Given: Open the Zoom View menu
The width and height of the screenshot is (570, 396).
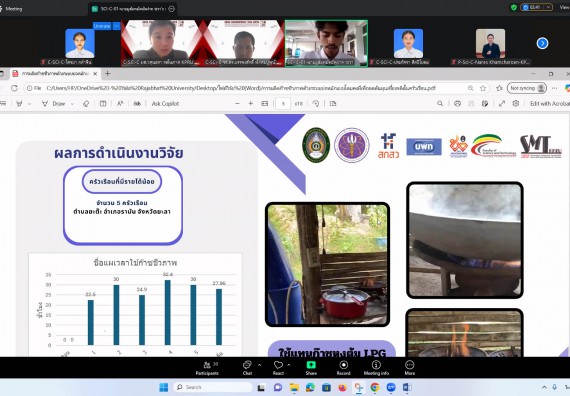Looking at the screenshot, I should (565, 7).
